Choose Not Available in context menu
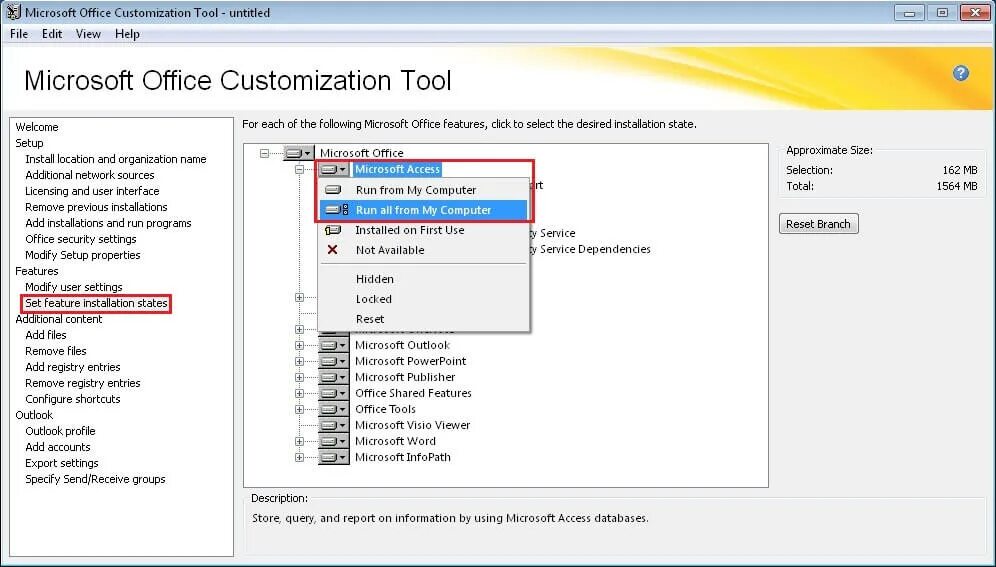 [x=424, y=250]
